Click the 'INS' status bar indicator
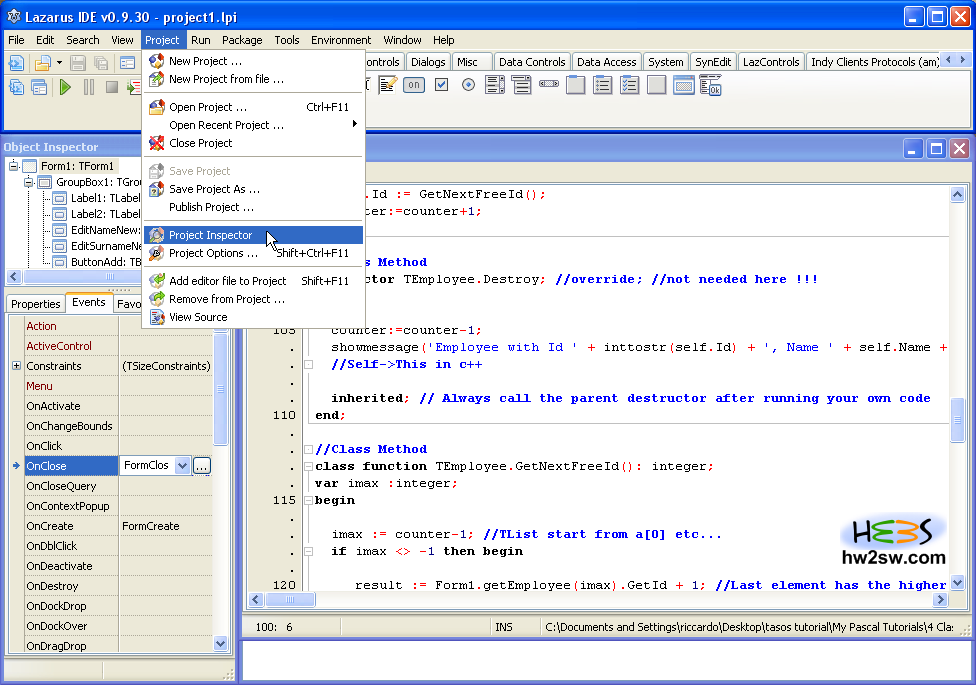This screenshot has height=685, width=976. (504, 627)
